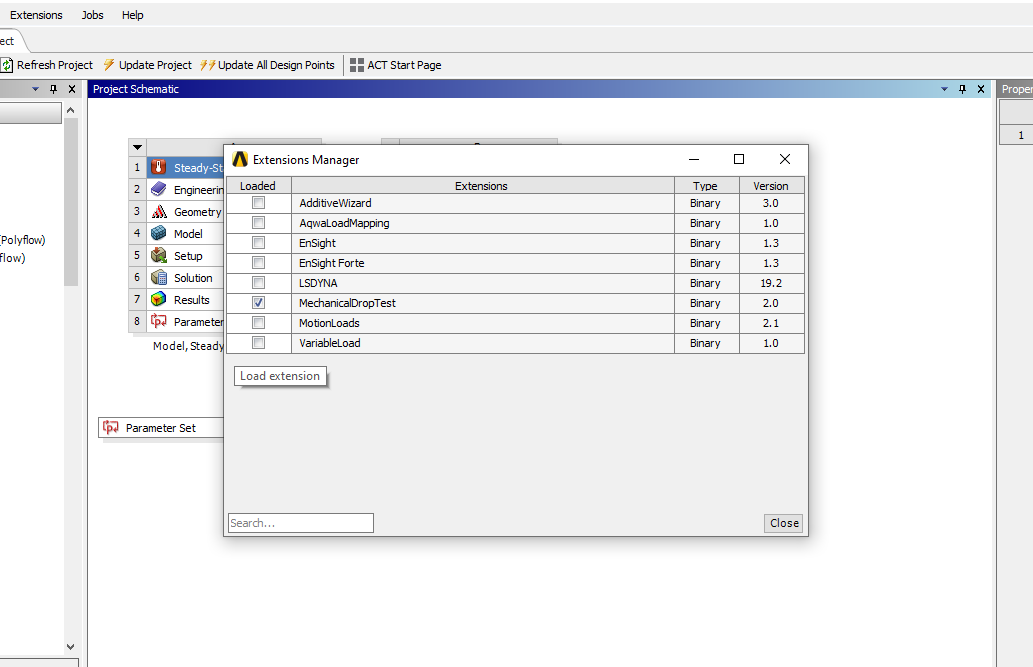Check the MotionLoads extension checkbox
This screenshot has width=1033, height=667.
tap(258, 323)
